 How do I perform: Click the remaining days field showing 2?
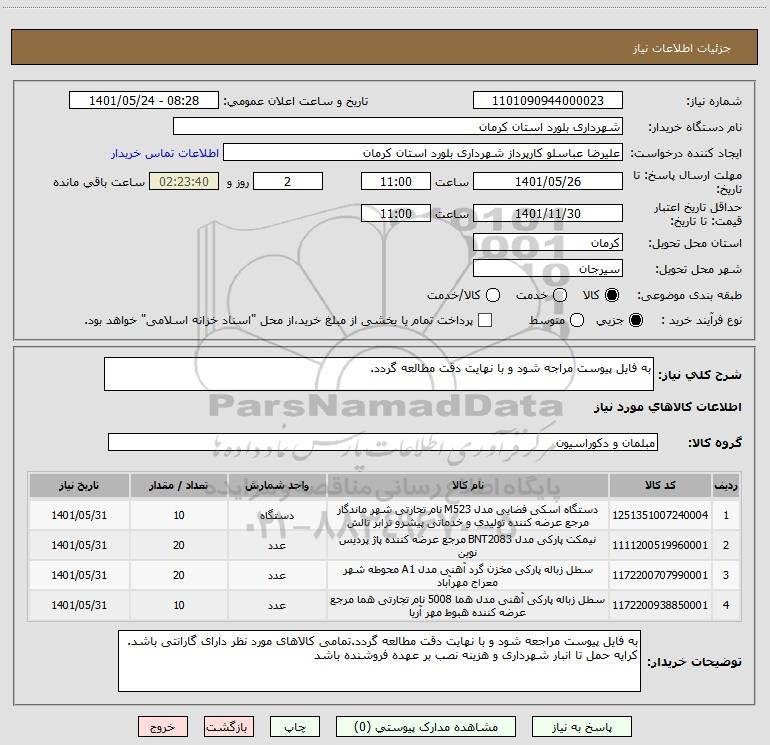pyautogui.click(x=288, y=181)
